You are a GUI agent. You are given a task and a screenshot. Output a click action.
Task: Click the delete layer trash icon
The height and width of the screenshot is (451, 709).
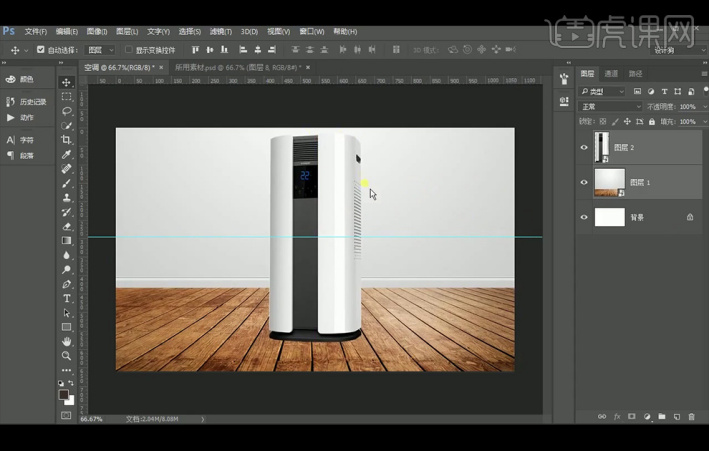coord(692,416)
